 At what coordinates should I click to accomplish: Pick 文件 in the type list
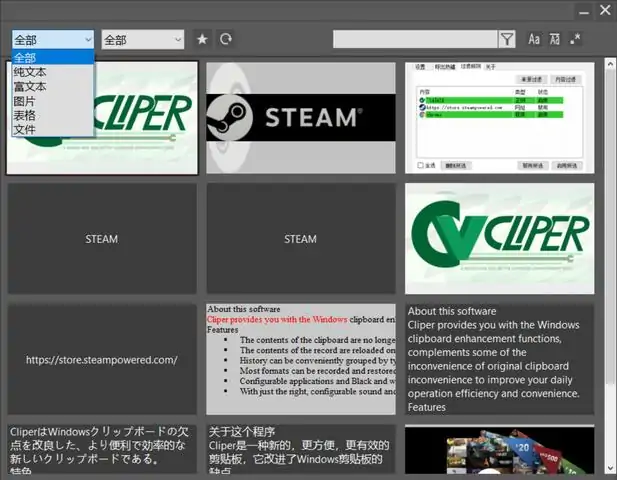coord(25,129)
